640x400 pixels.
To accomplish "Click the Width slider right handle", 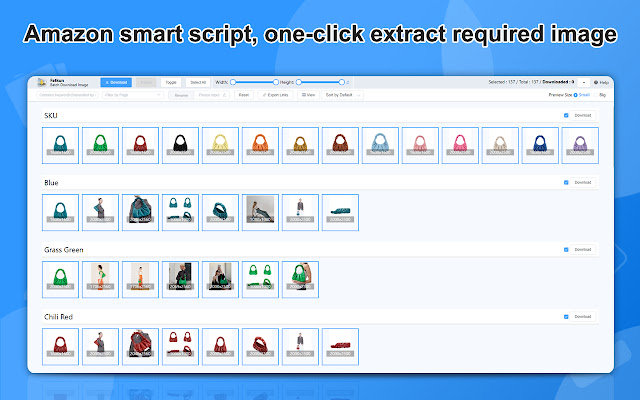I will tap(276, 82).
